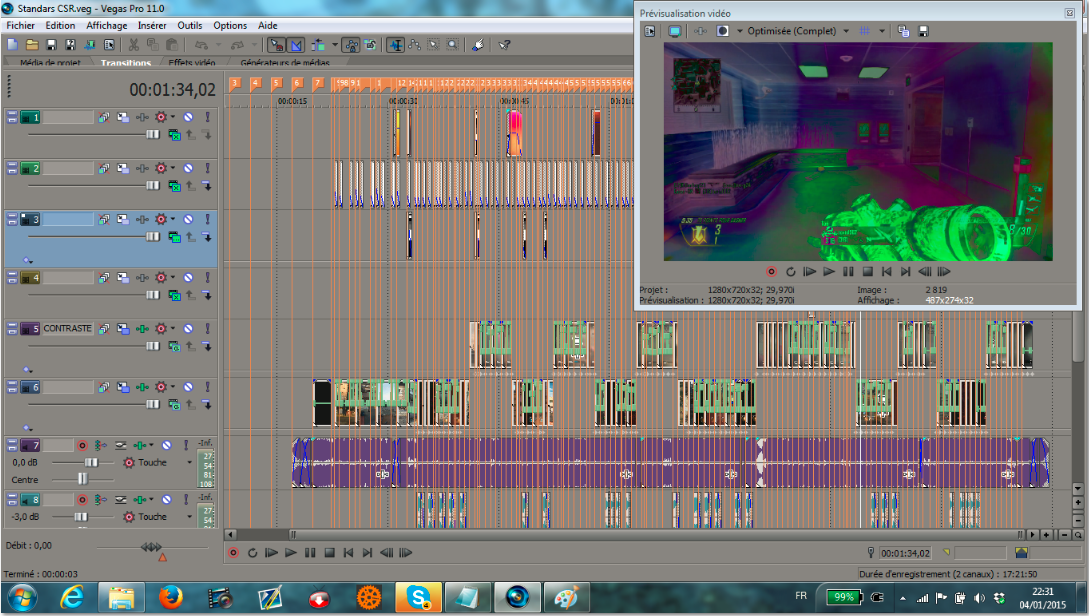
Task: Click the Render As toolbar icon
Action: (x=90, y=44)
